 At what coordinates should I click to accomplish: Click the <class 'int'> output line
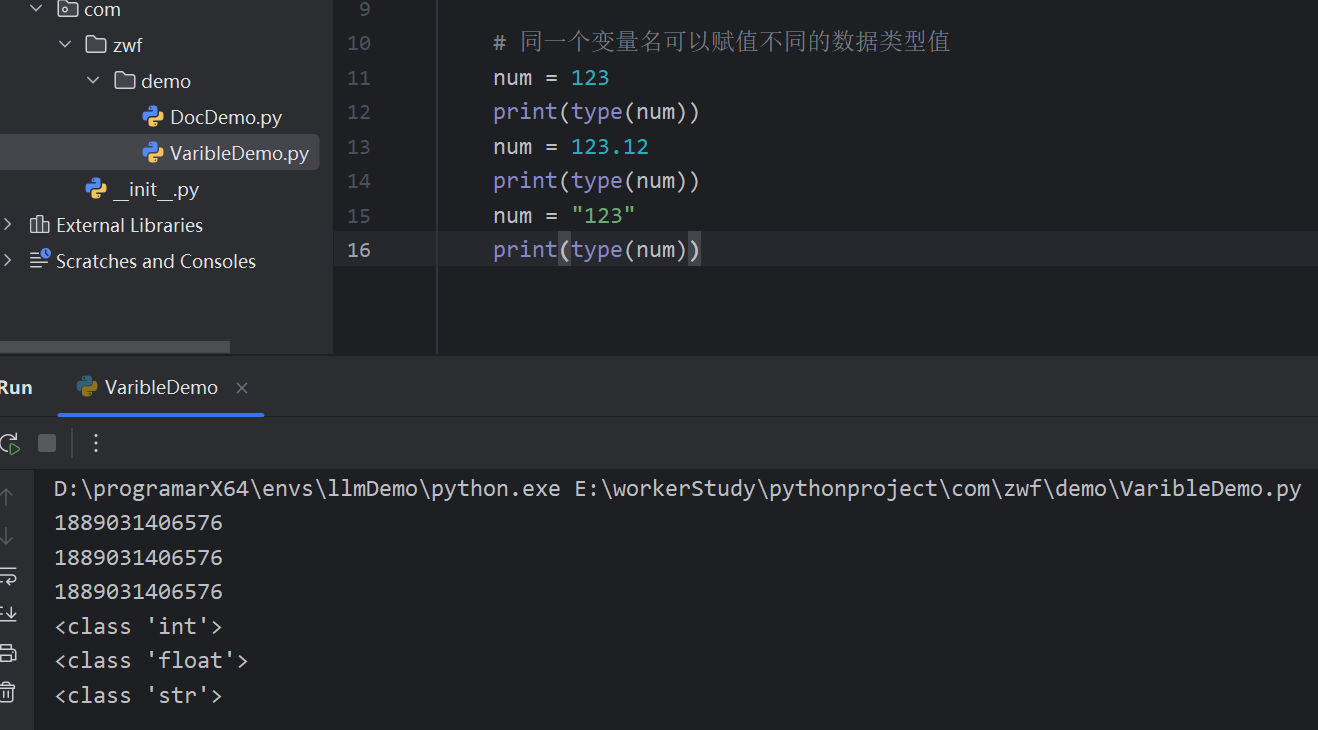pos(138,626)
